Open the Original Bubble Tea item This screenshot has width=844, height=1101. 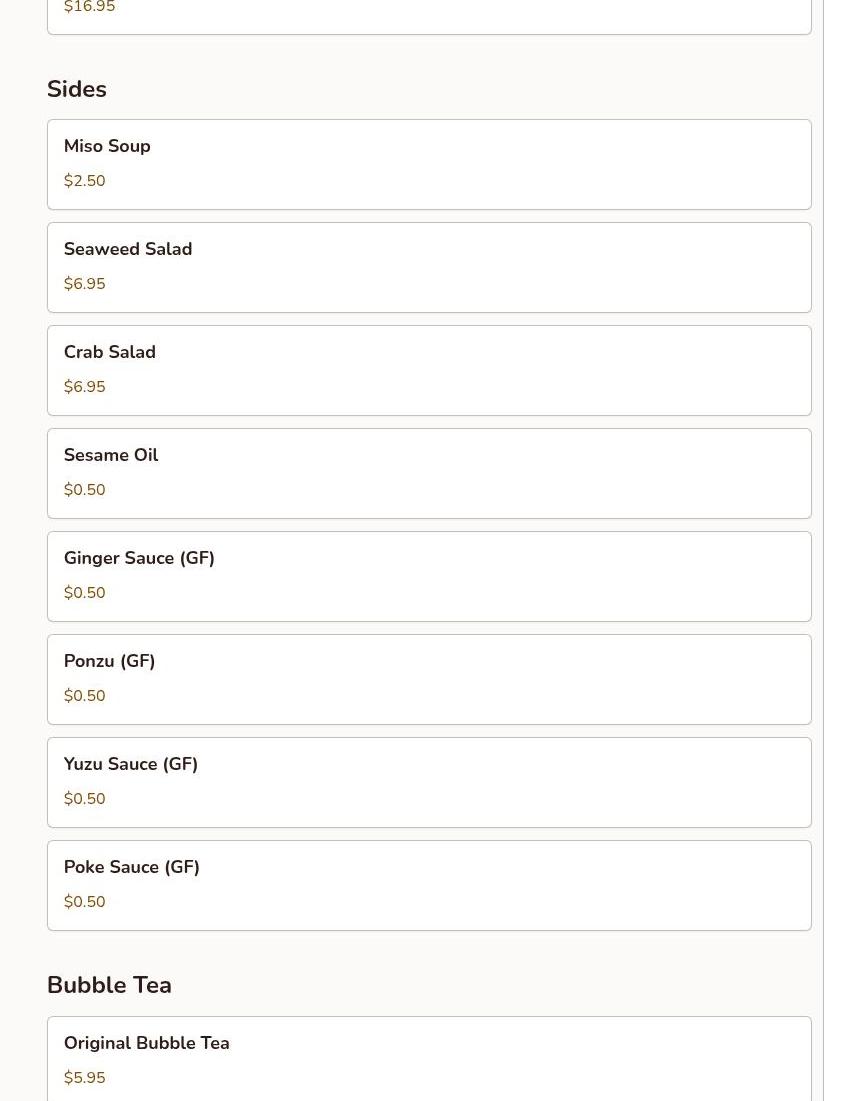coord(428,1058)
